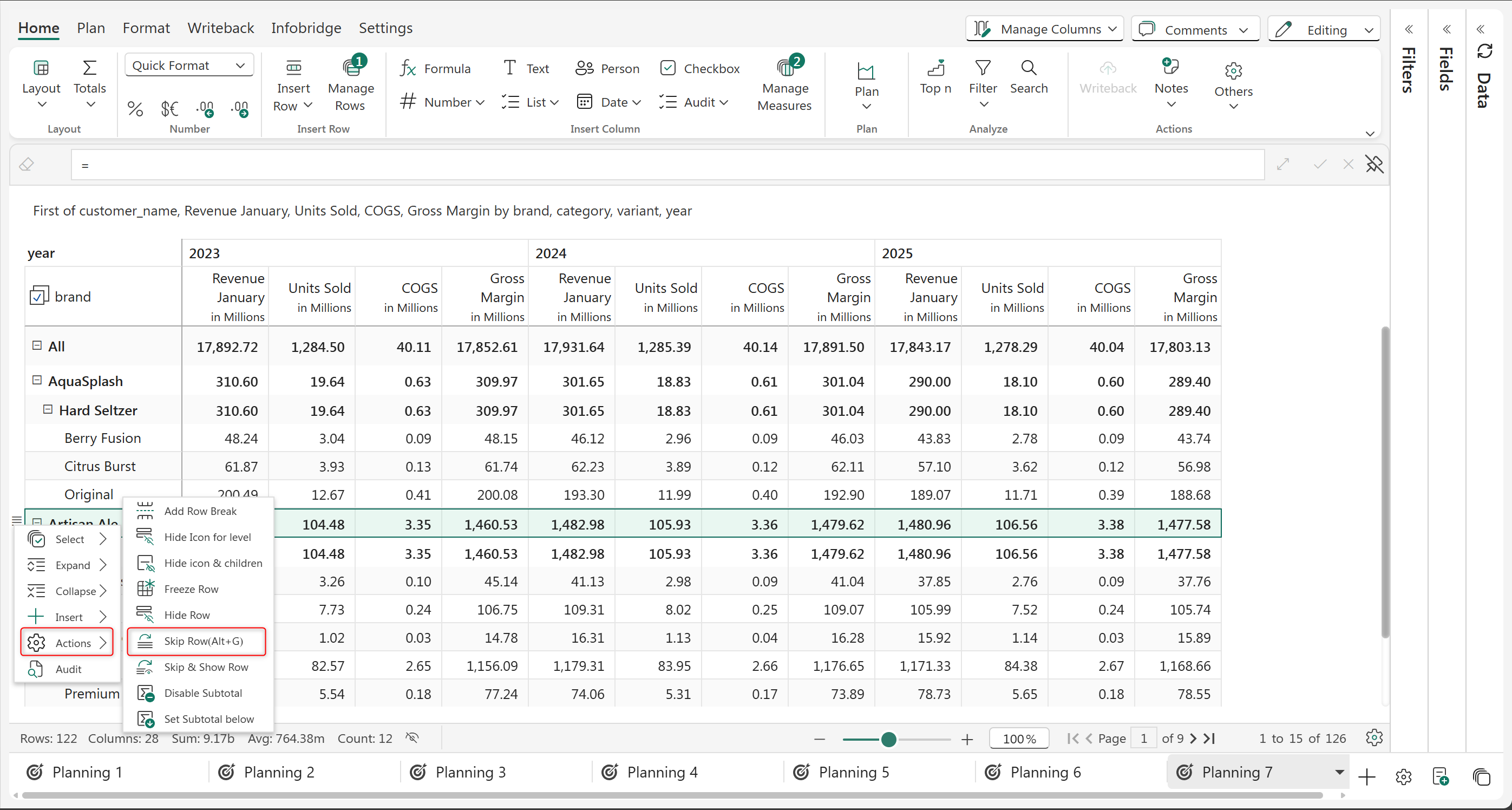Click the percent format icon
The height and width of the screenshot is (810, 1512).
pos(135,109)
